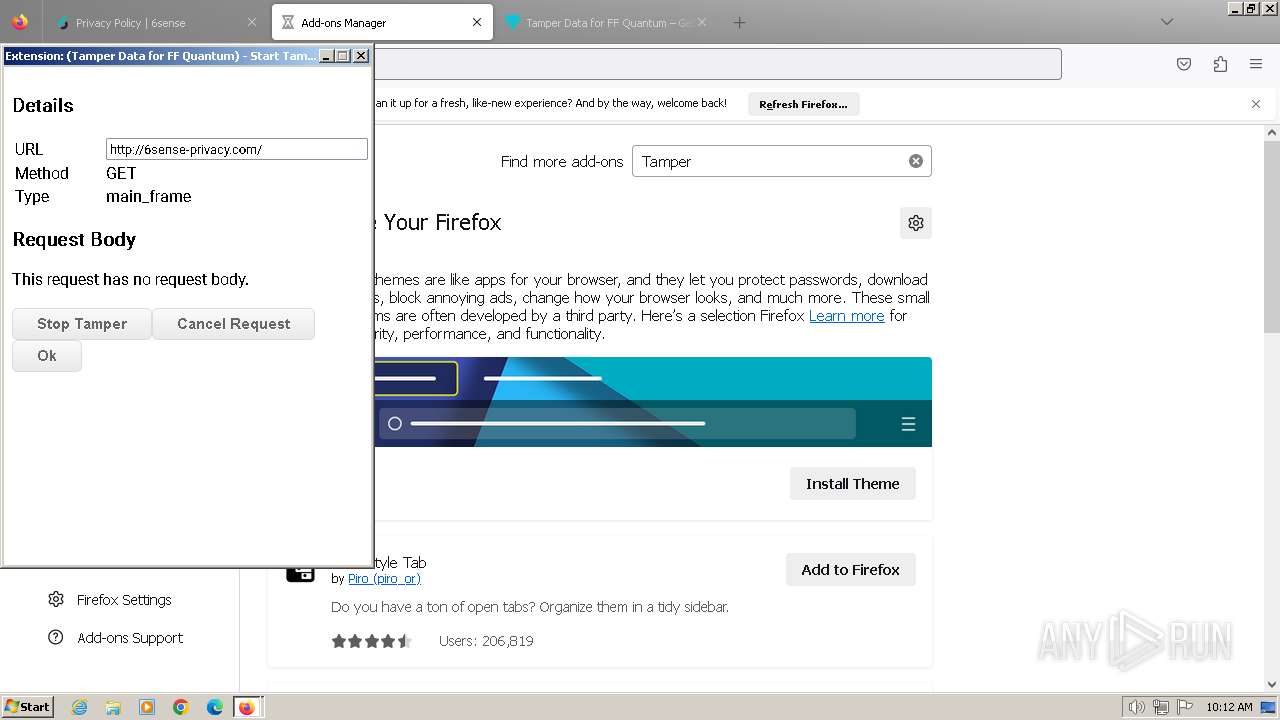Viewport: 1280px width, 720px height.
Task: Click the GET method value
Action: [x=121, y=173]
